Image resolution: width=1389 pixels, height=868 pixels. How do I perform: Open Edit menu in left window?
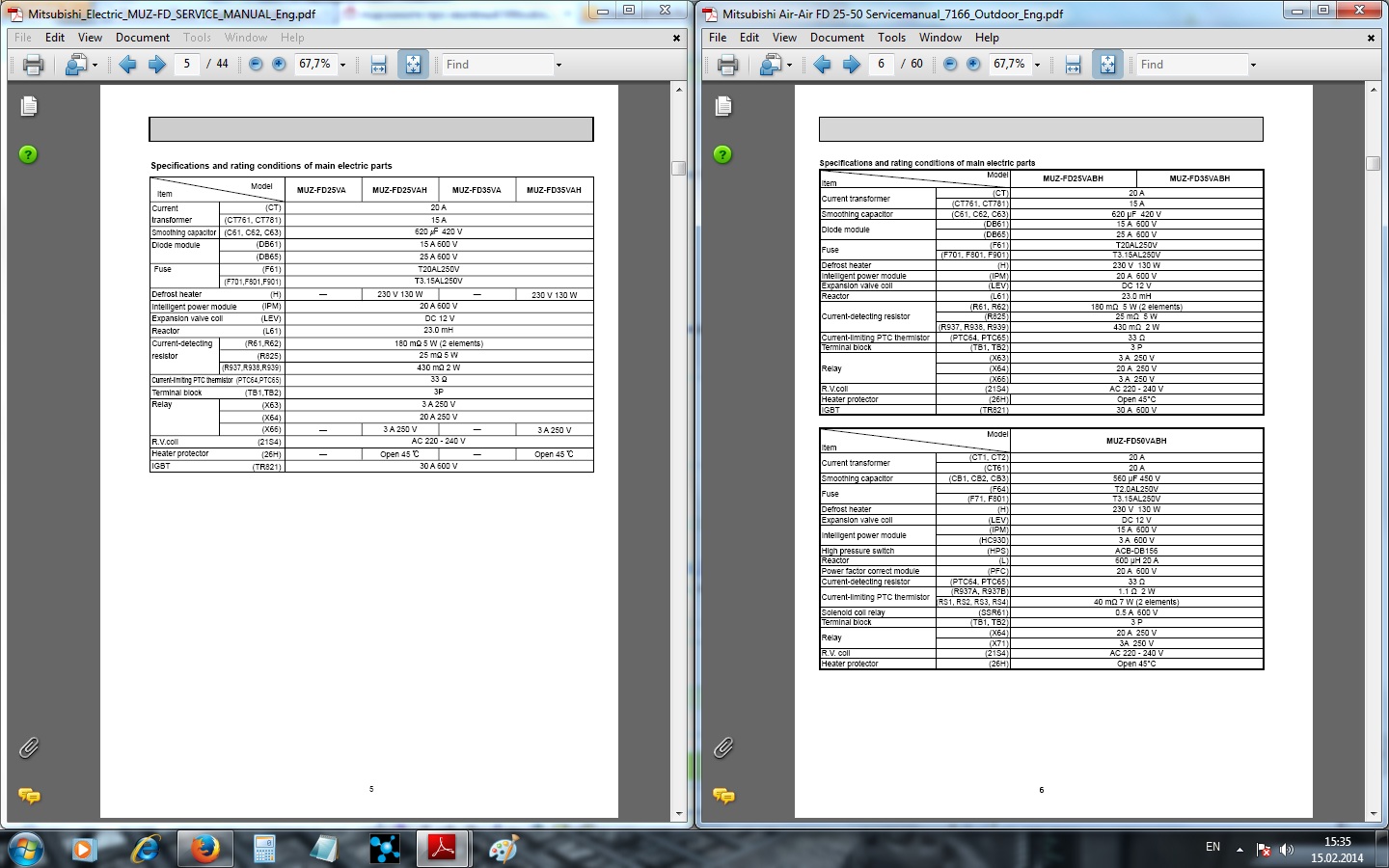[x=55, y=38]
